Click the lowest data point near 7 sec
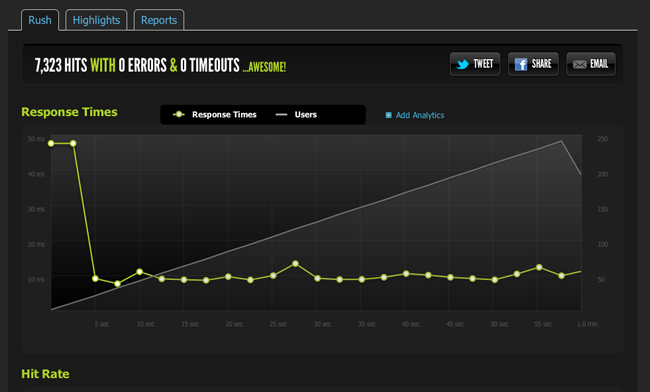This screenshot has width=650, height=392. [117, 284]
